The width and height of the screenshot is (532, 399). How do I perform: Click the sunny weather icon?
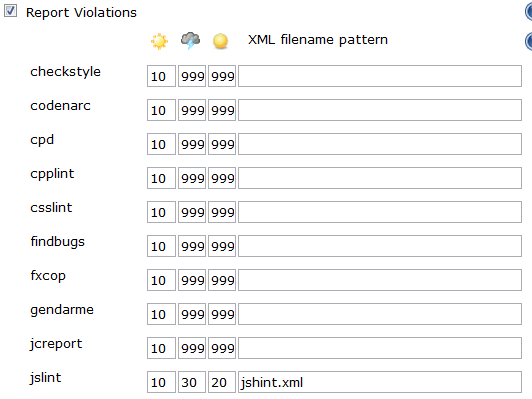[x=159, y=41]
